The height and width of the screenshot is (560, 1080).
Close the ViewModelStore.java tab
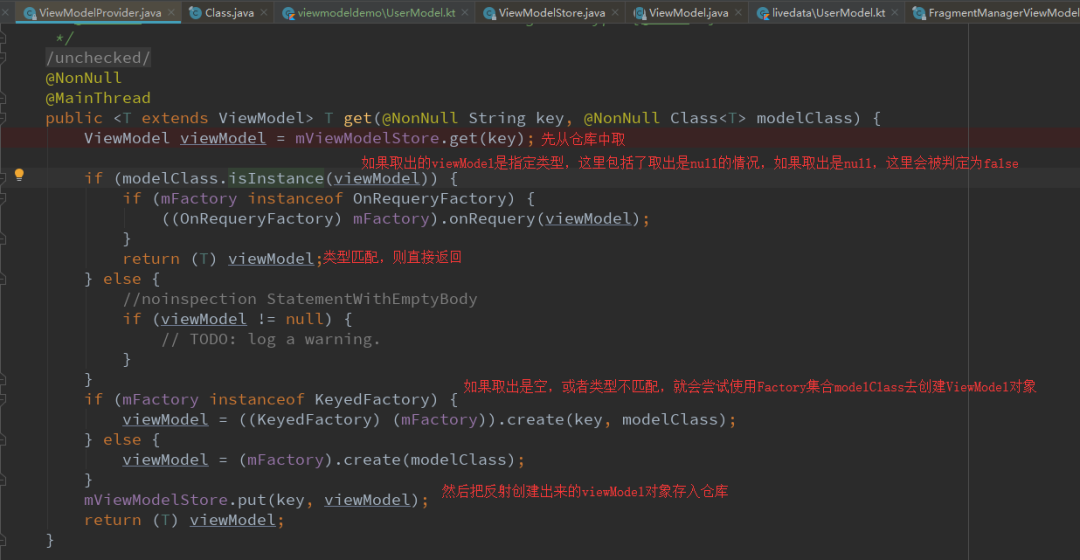click(615, 12)
